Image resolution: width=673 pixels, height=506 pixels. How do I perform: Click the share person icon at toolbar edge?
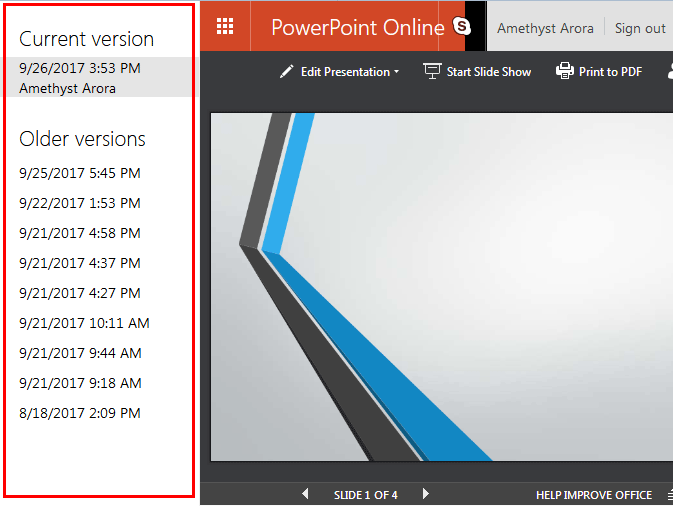(668, 71)
